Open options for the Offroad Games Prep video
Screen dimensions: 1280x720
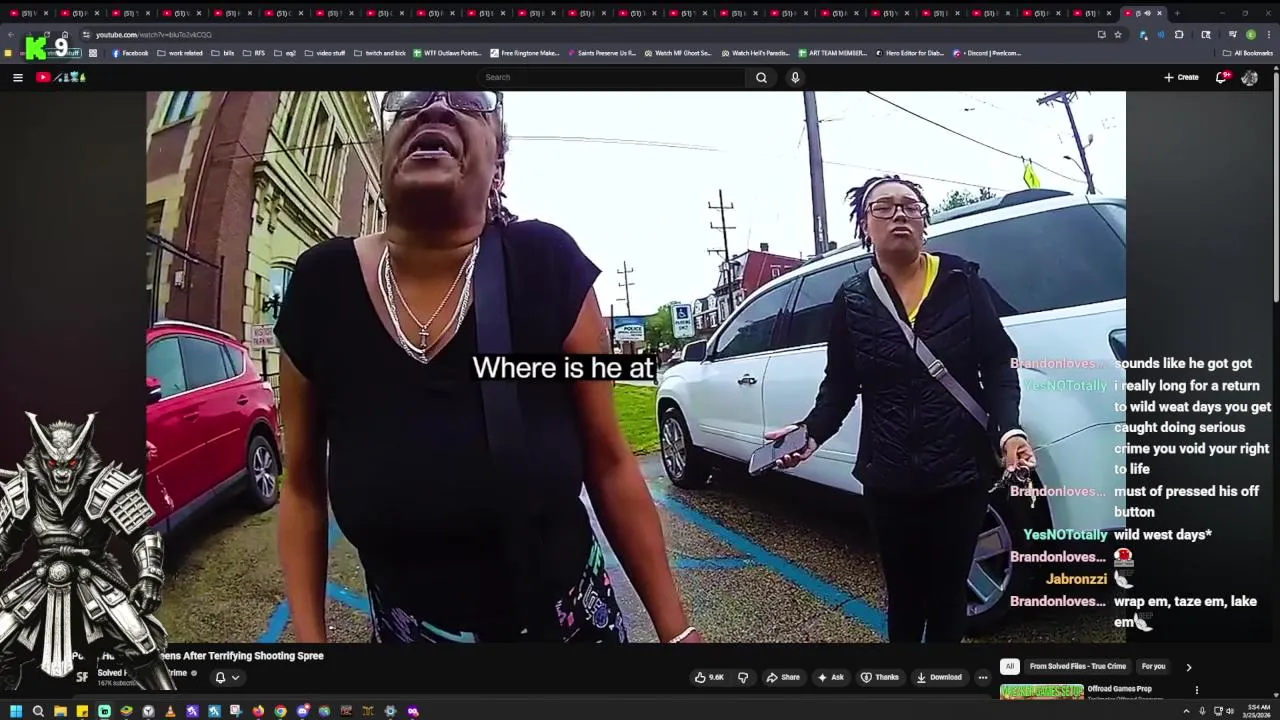click(x=1196, y=690)
